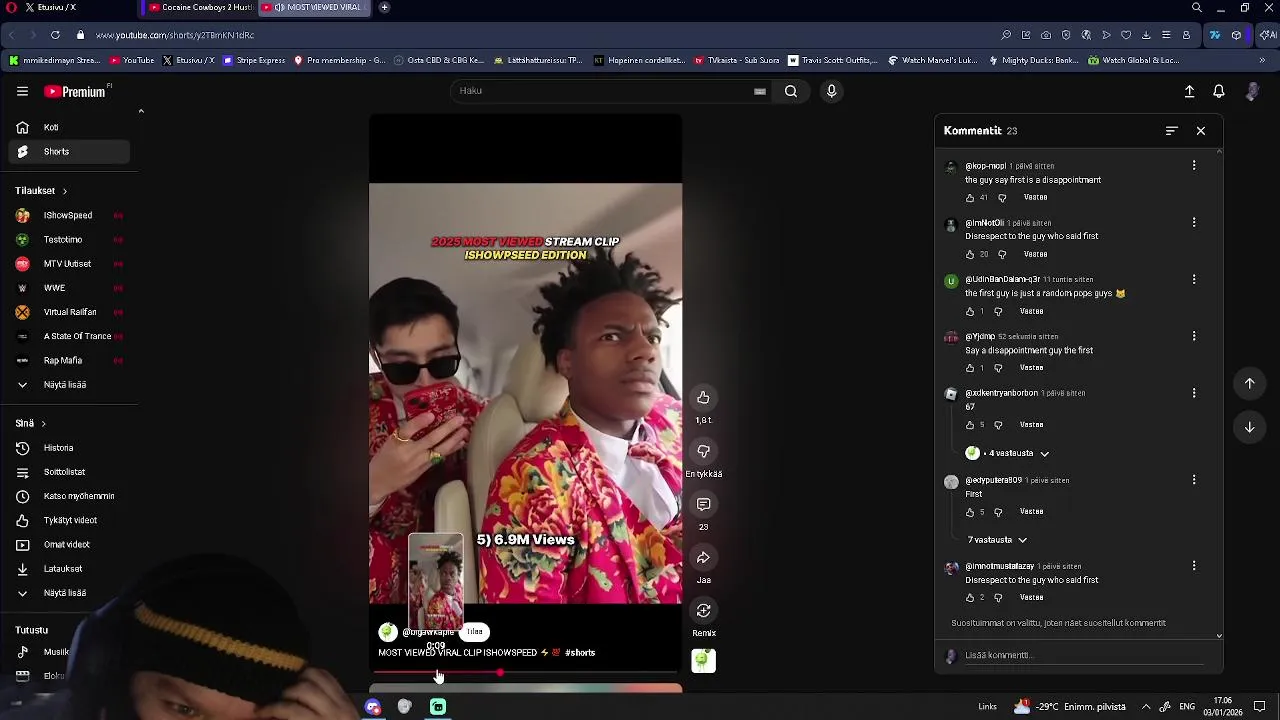The image size is (1280, 720).
Task: Open the short's sound thumbnail icon
Action: pos(703,660)
